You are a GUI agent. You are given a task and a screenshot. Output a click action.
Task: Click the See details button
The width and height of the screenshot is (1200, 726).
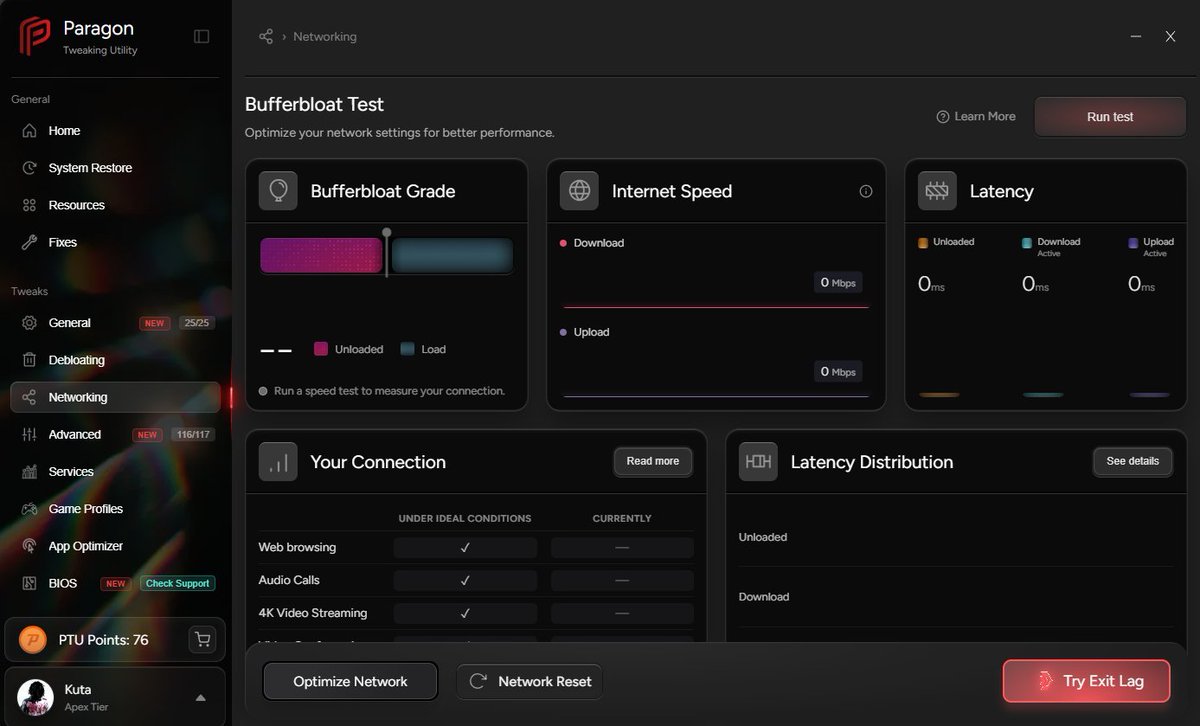(1133, 461)
